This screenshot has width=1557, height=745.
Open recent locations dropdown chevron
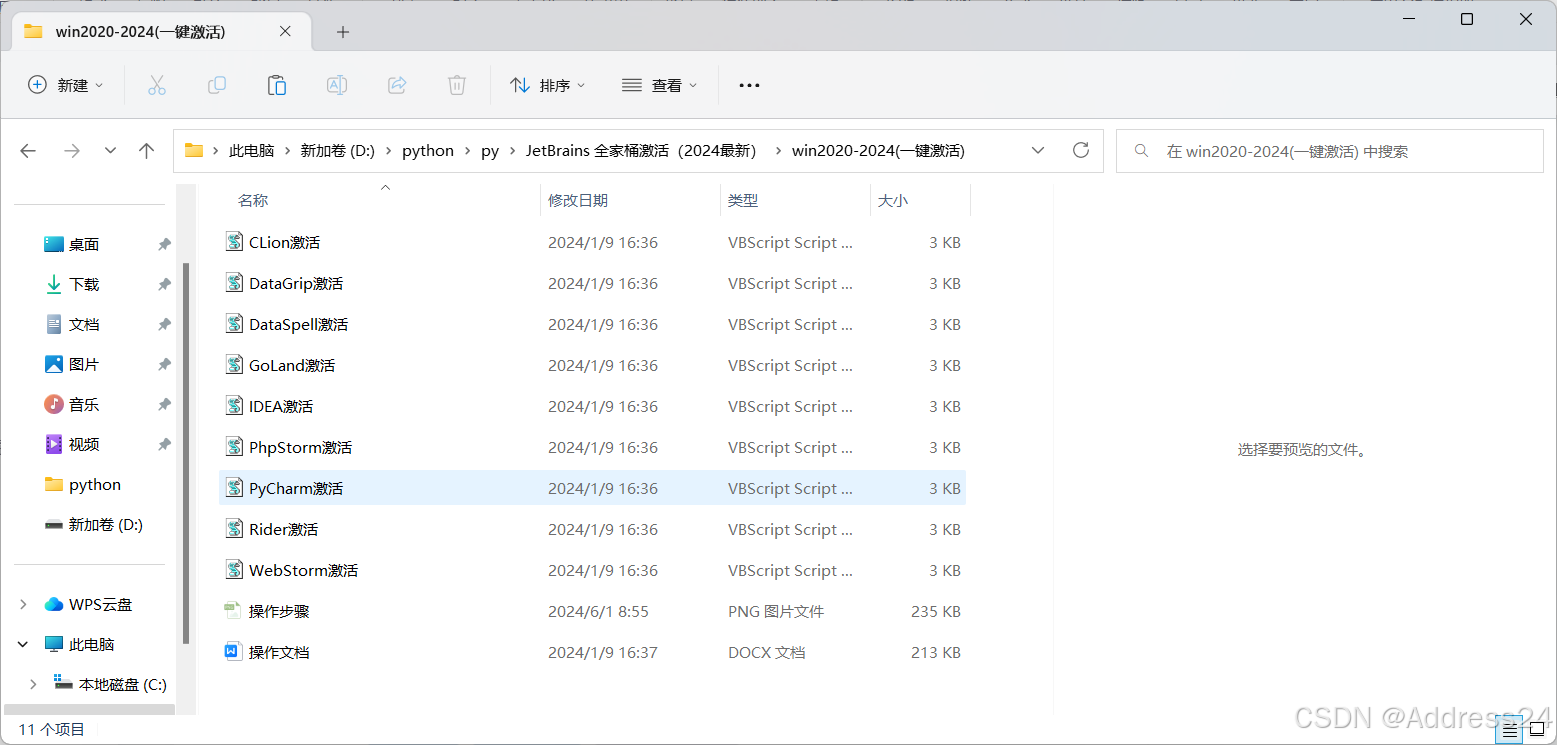click(x=110, y=151)
